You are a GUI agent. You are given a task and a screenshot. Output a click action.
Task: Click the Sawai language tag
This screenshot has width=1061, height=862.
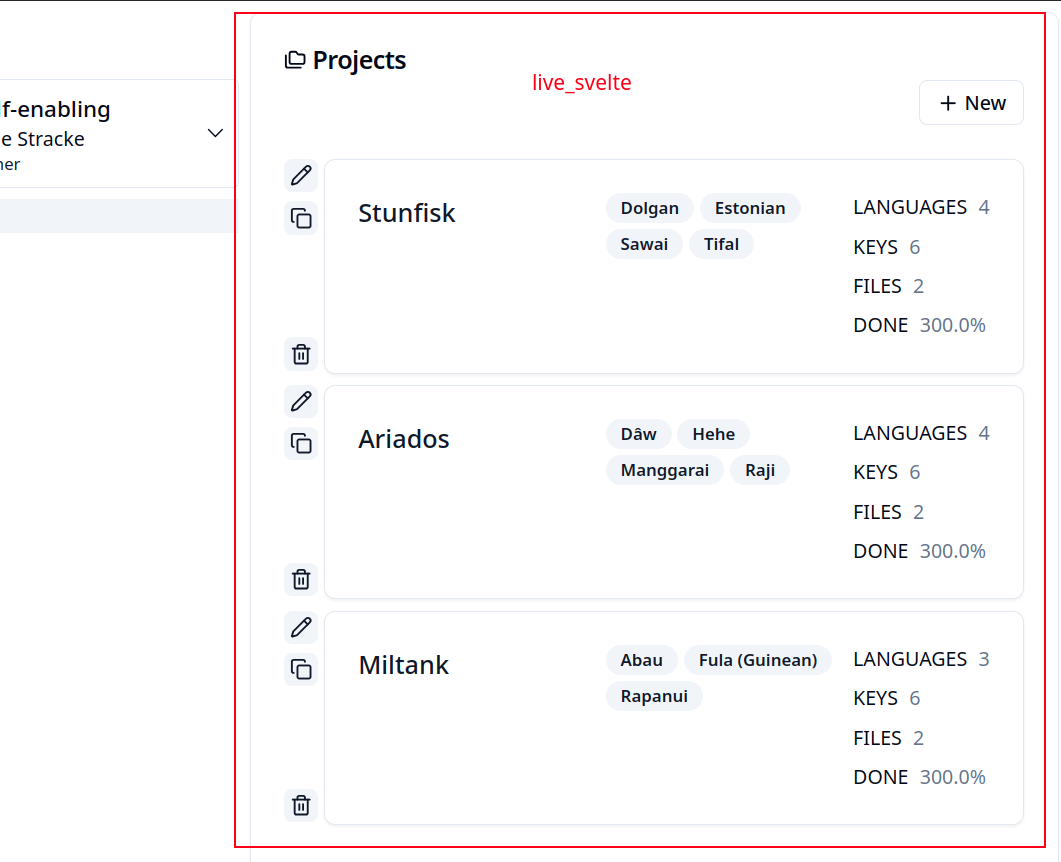(644, 244)
